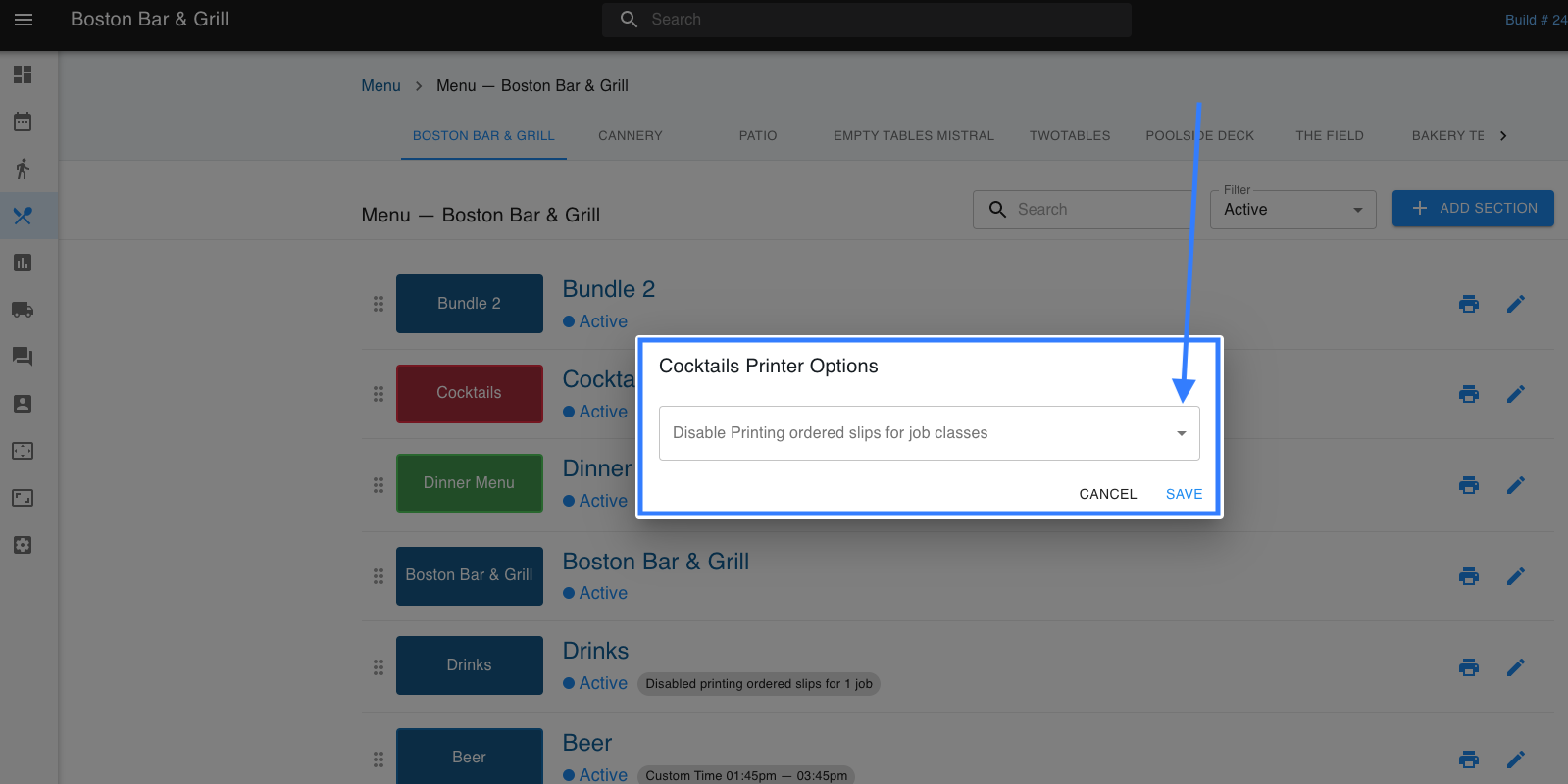Click the green Dinner Menu color tile
Viewport: 1568px width, 784px height.
469,483
